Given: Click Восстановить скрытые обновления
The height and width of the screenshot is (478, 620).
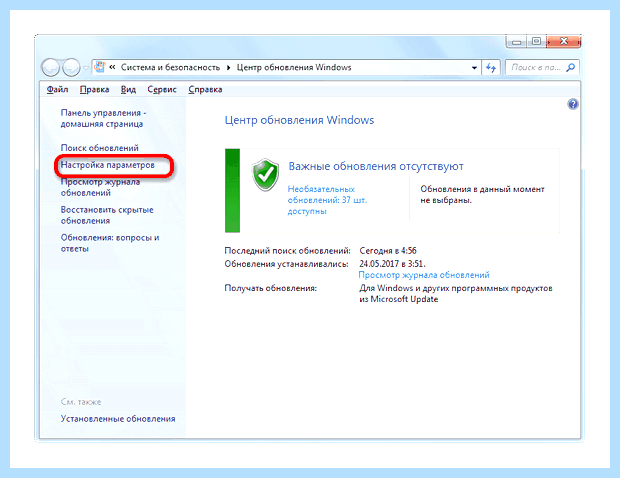Looking at the screenshot, I should click(x=107, y=215).
